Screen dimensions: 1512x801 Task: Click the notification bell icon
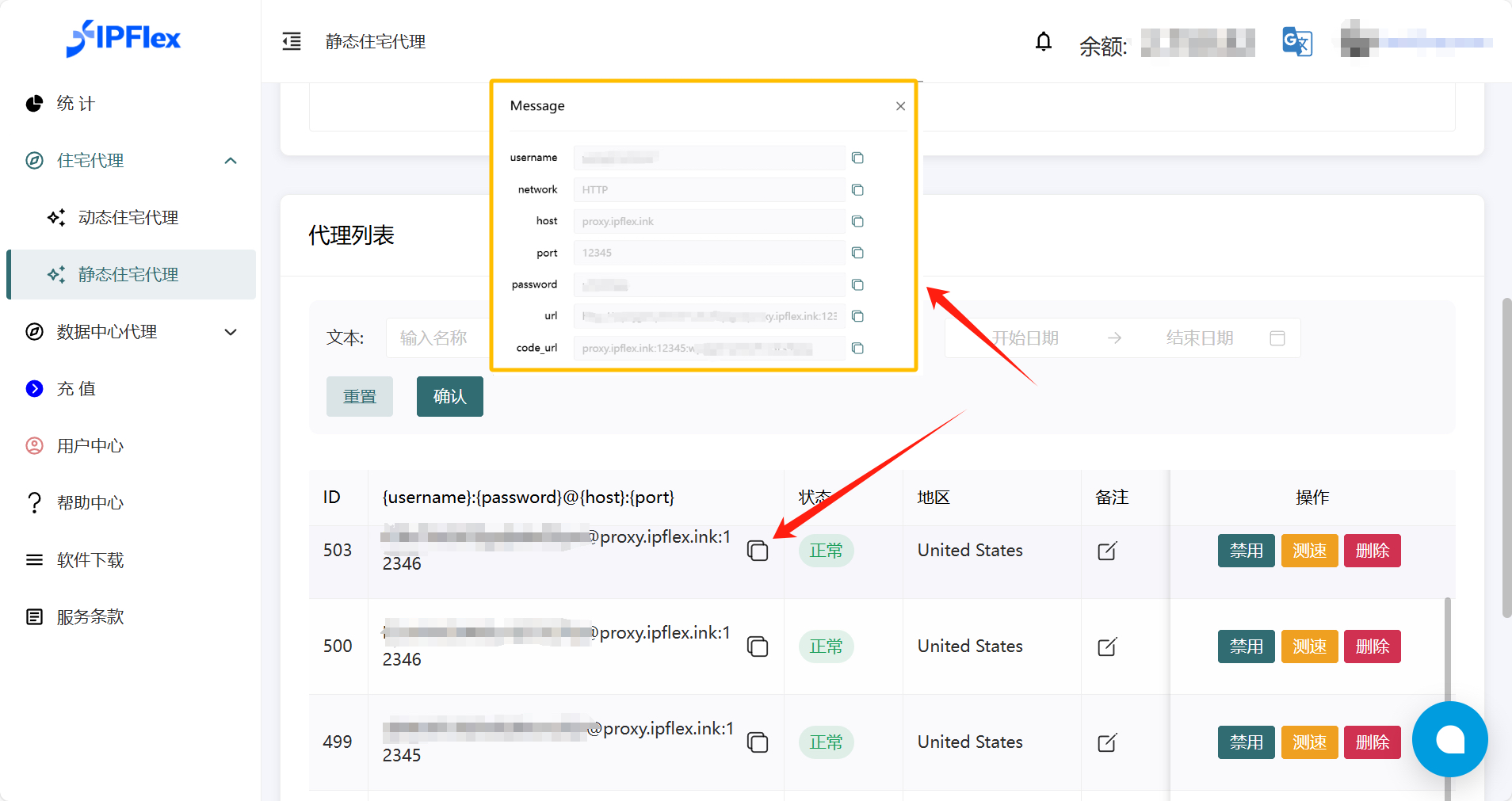click(1044, 41)
